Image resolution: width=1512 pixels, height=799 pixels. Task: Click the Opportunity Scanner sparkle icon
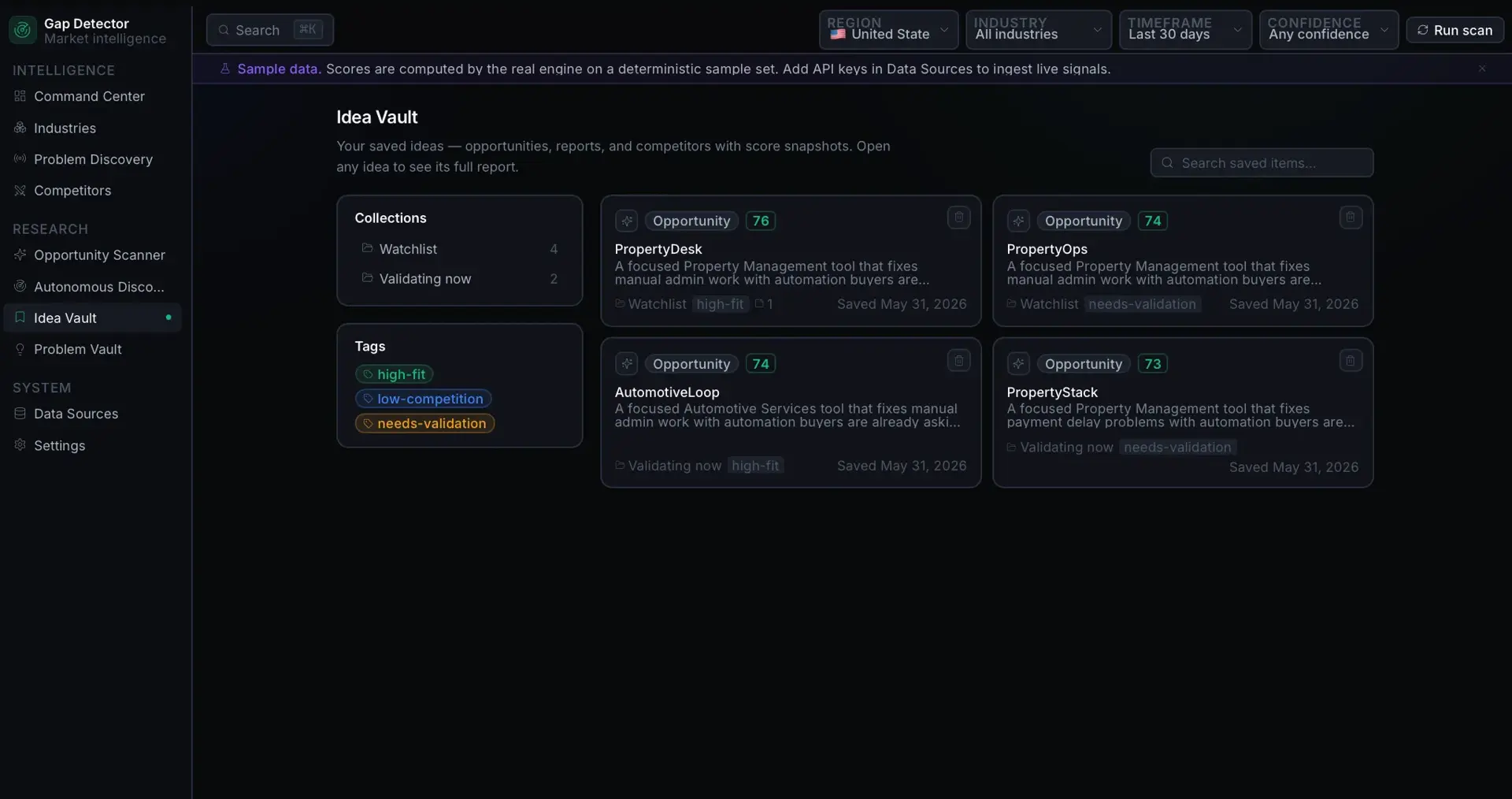(20, 255)
